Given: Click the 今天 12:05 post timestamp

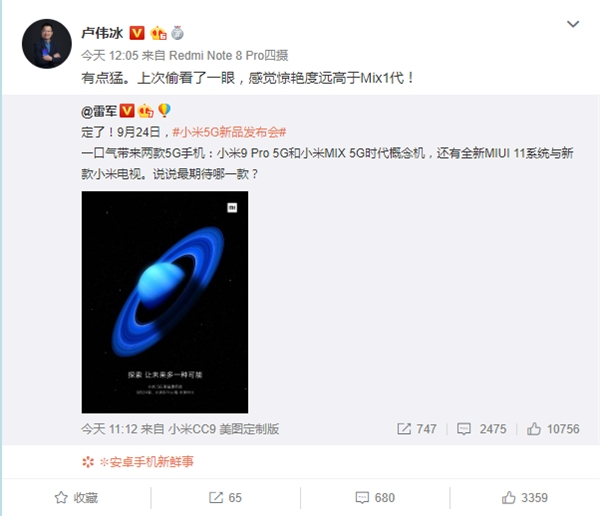Looking at the screenshot, I should point(109,56).
